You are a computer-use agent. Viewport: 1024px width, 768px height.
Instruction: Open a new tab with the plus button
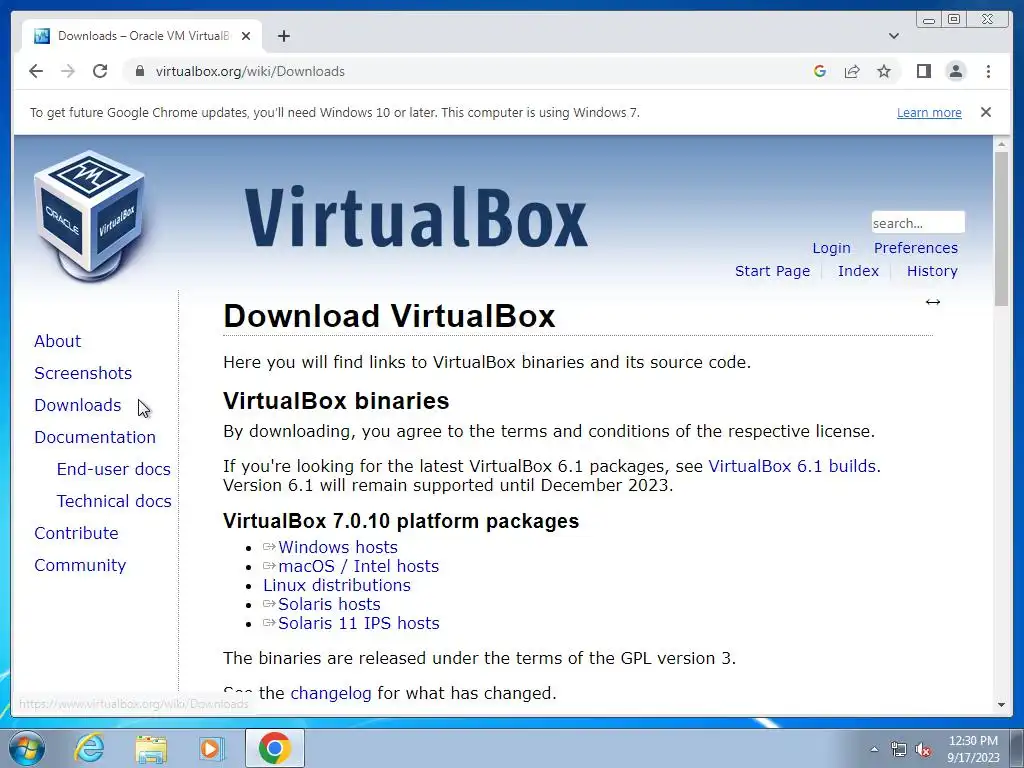tap(283, 36)
